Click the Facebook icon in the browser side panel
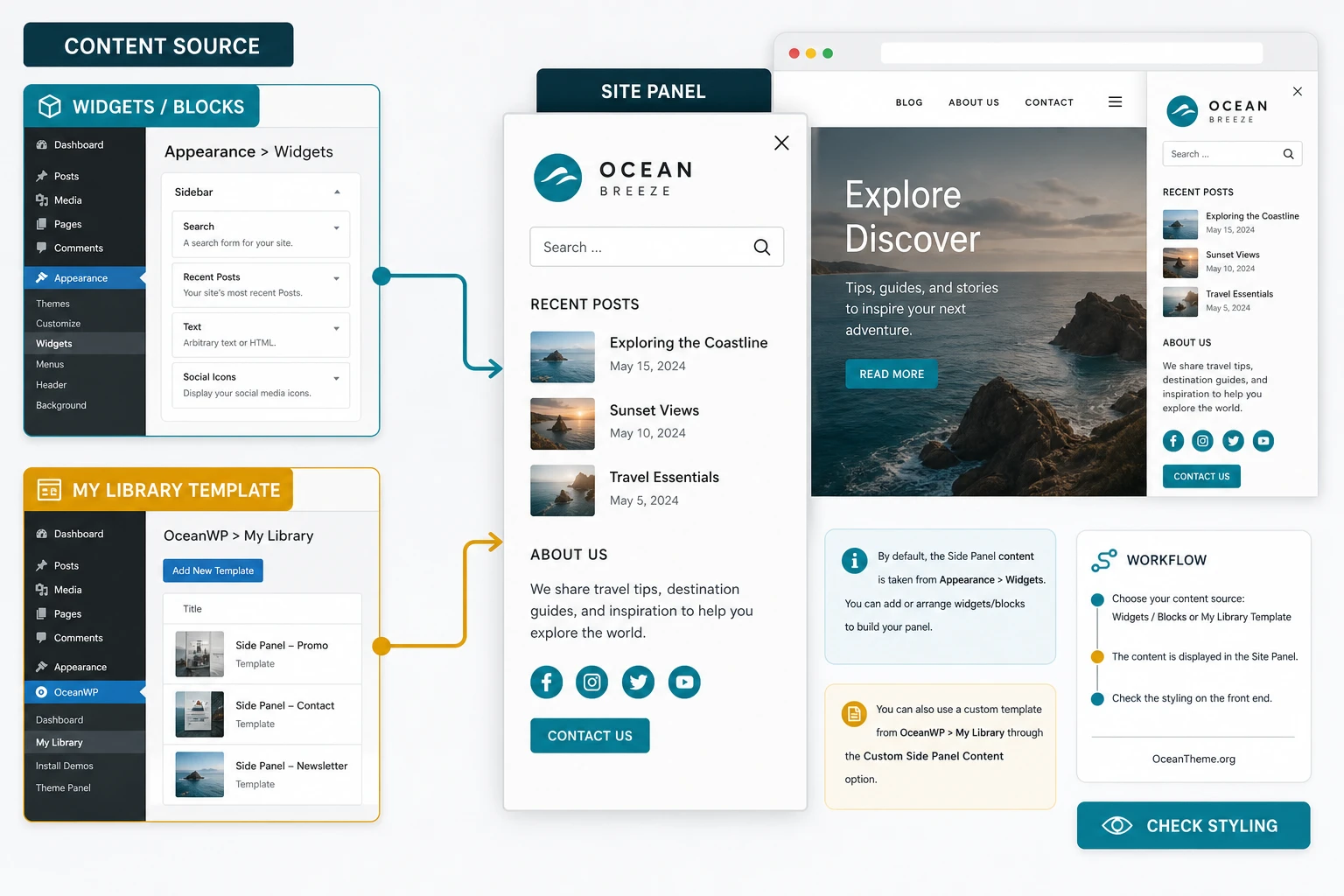 (x=1173, y=441)
